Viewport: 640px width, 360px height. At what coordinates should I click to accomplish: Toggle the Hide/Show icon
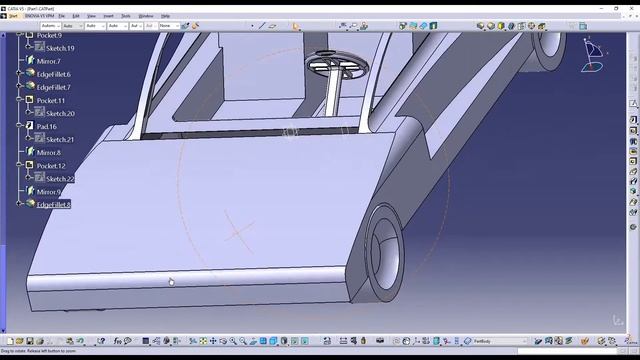tap(295, 341)
